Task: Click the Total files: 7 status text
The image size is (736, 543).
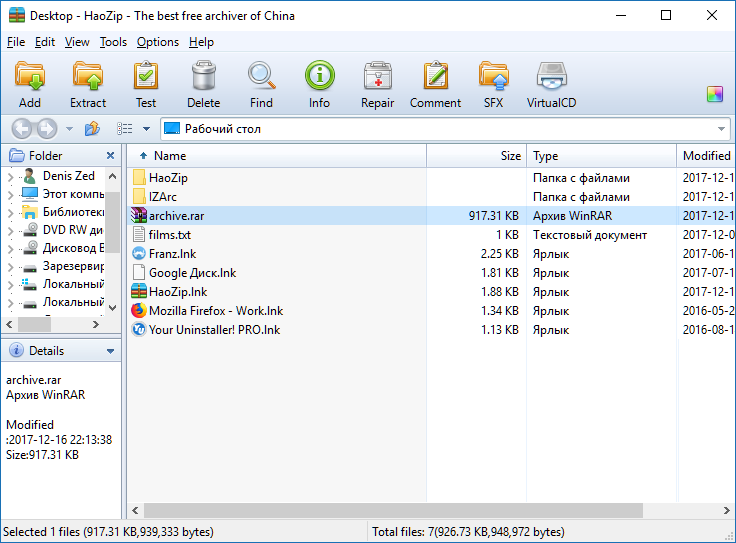Action: coord(468,532)
